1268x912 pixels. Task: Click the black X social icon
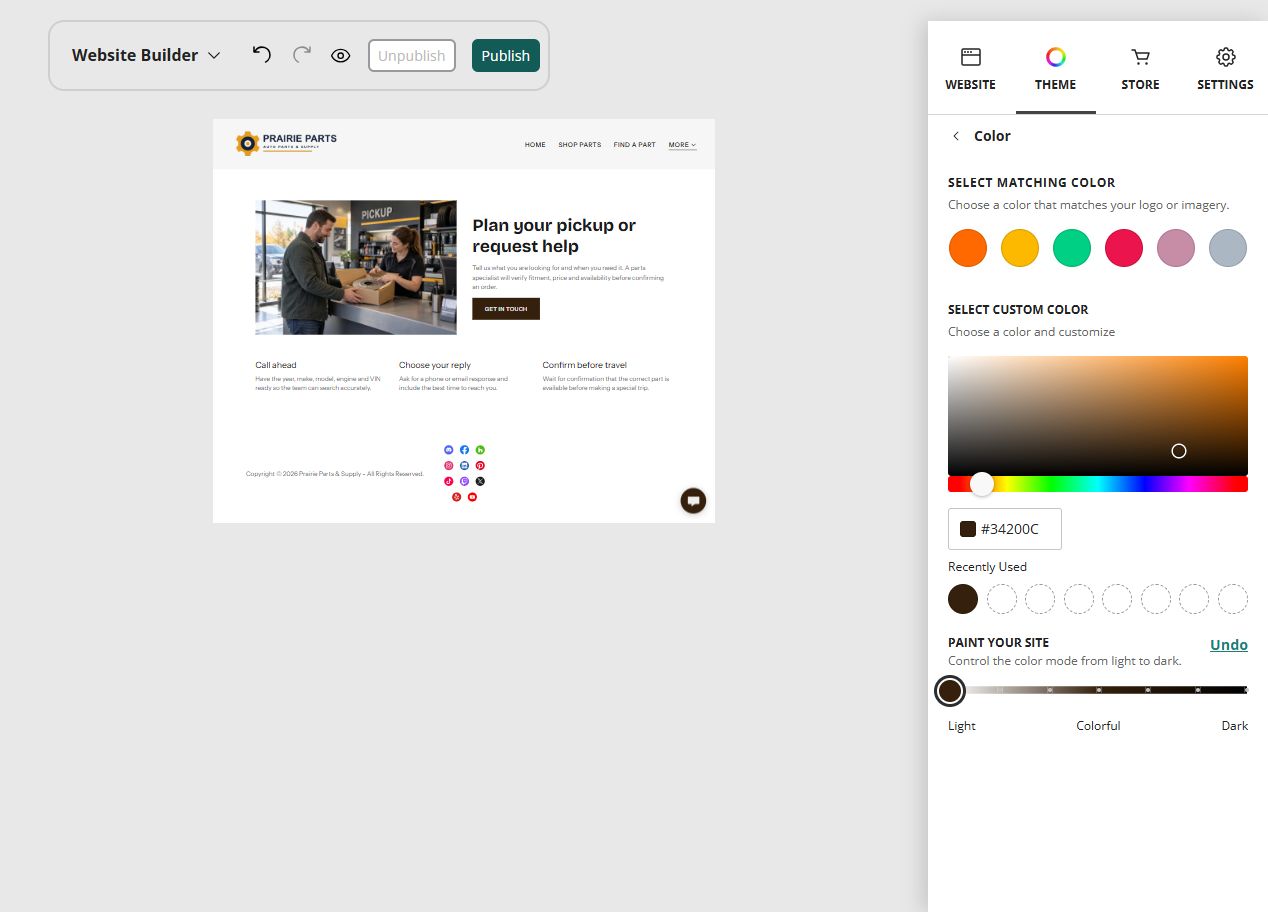click(x=480, y=481)
